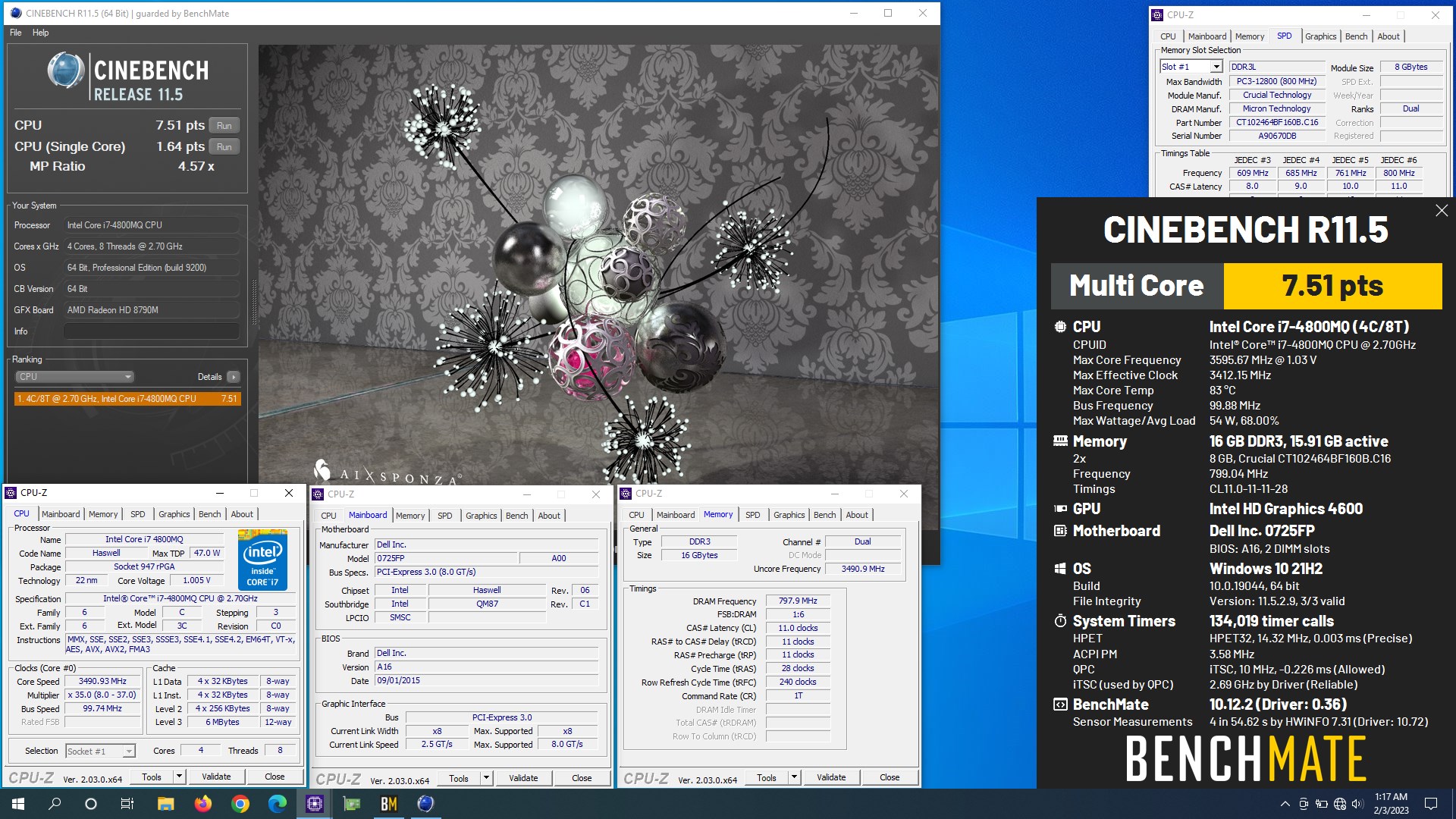Open SPD tab in bottom-left CPU-Z window
The width and height of the screenshot is (1456, 819).
137,514
